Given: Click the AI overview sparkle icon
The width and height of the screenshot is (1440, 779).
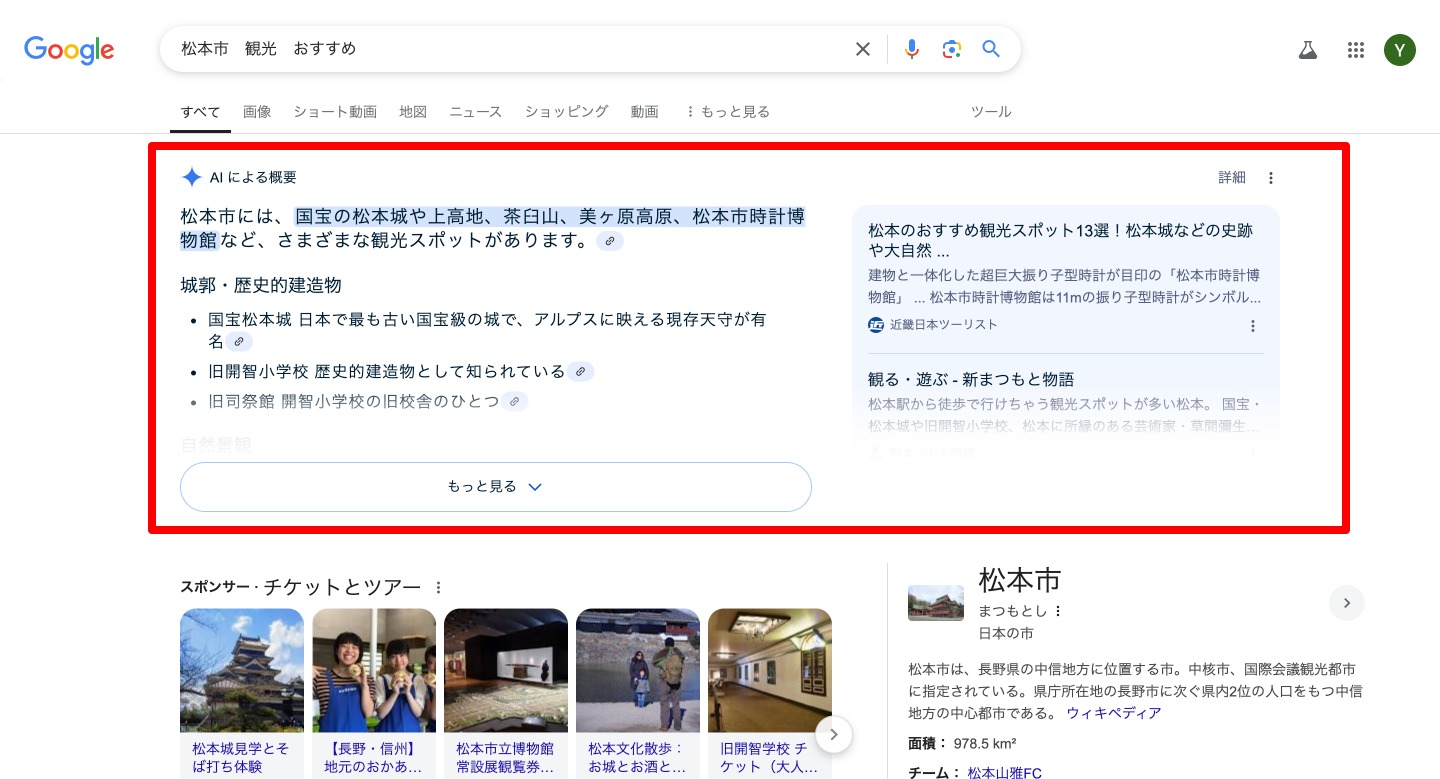Looking at the screenshot, I should click(x=192, y=177).
